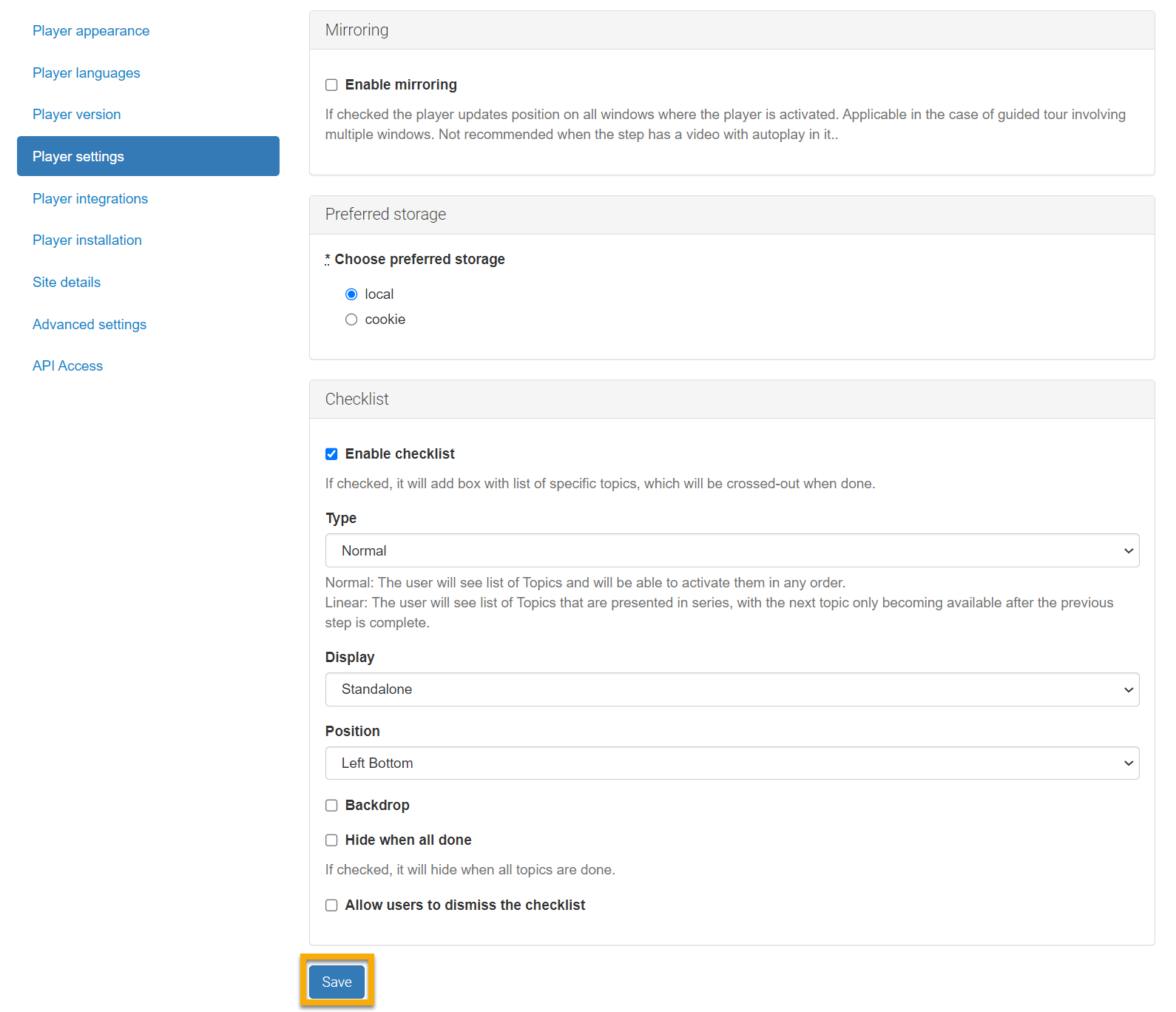Enable Allow users to dismiss the checklist
This screenshot has height=1012, width=1176.
point(332,905)
